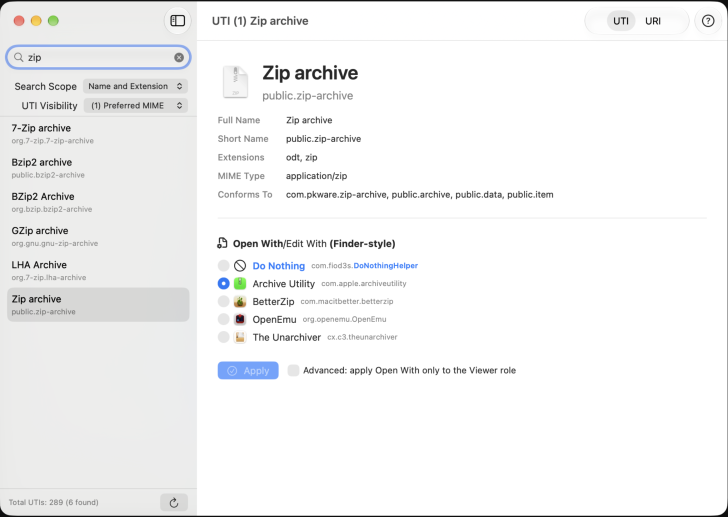
Task: Click the DoNothingHelper bundle identifier link
Action: click(385, 265)
